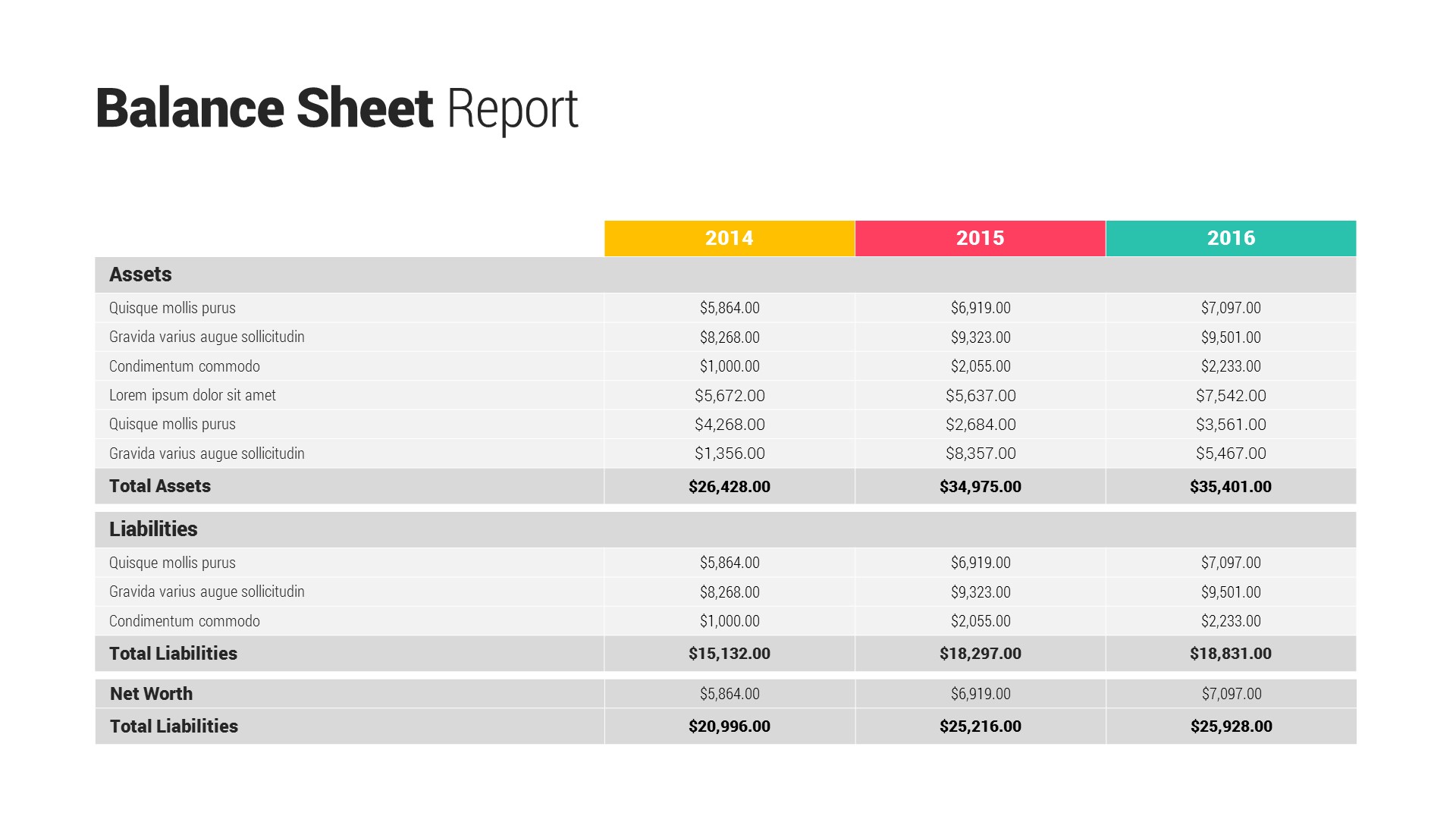
Task: Select the yellow 2014 column header
Action: click(x=729, y=238)
